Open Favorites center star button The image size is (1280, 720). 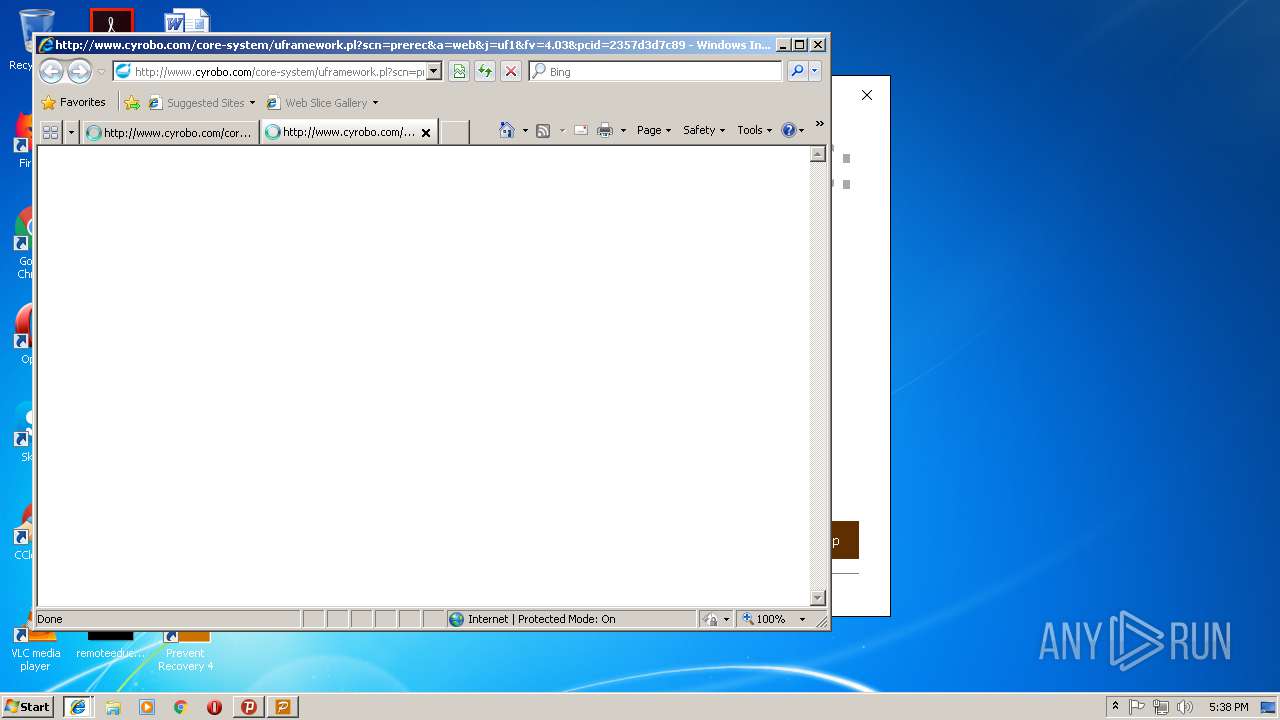point(73,102)
